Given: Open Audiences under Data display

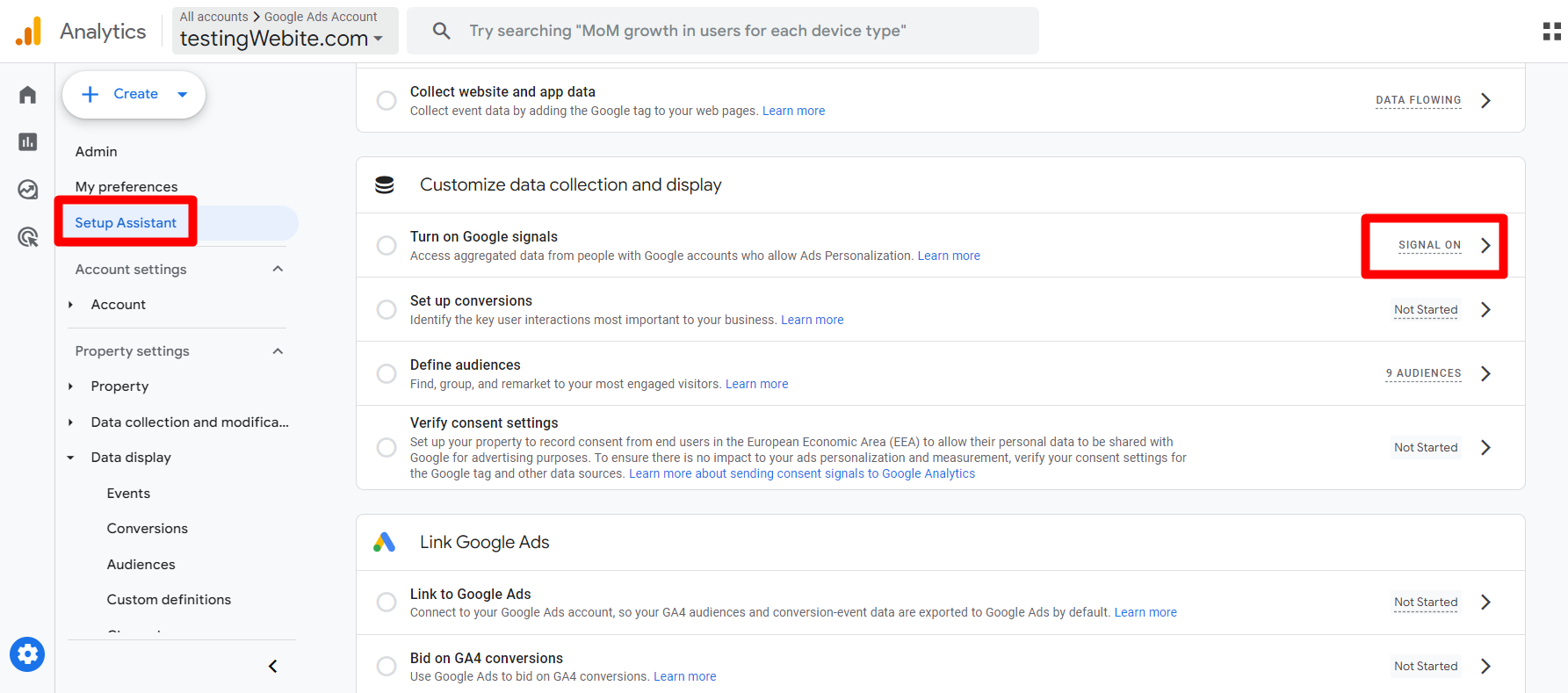Looking at the screenshot, I should coord(141,564).
